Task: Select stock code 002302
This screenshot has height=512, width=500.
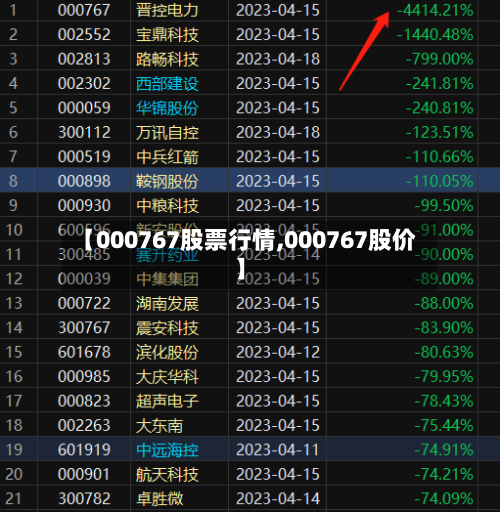Action: point(84,83)
